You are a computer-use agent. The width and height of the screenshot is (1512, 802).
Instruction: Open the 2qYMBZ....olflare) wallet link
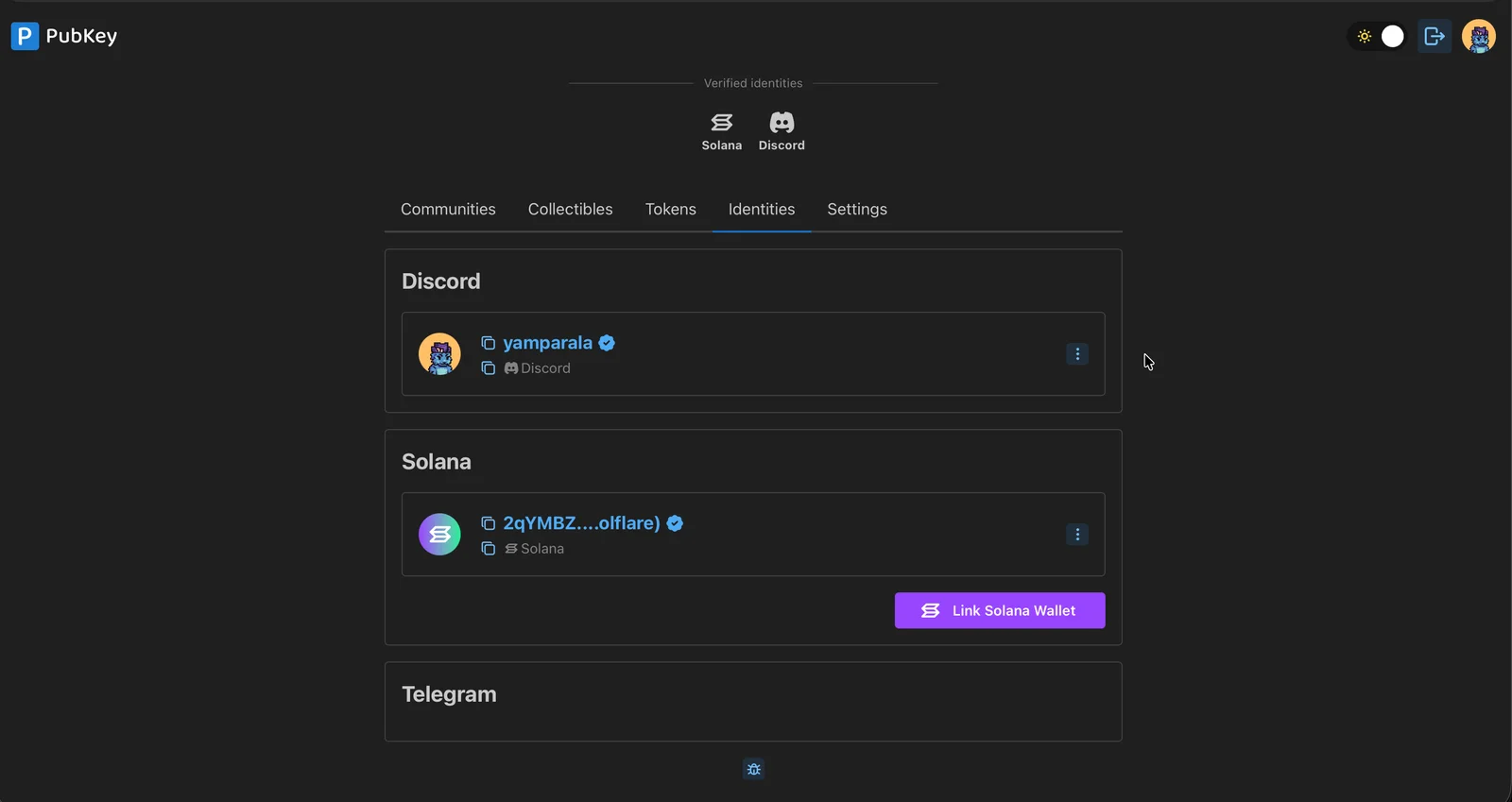581,523
